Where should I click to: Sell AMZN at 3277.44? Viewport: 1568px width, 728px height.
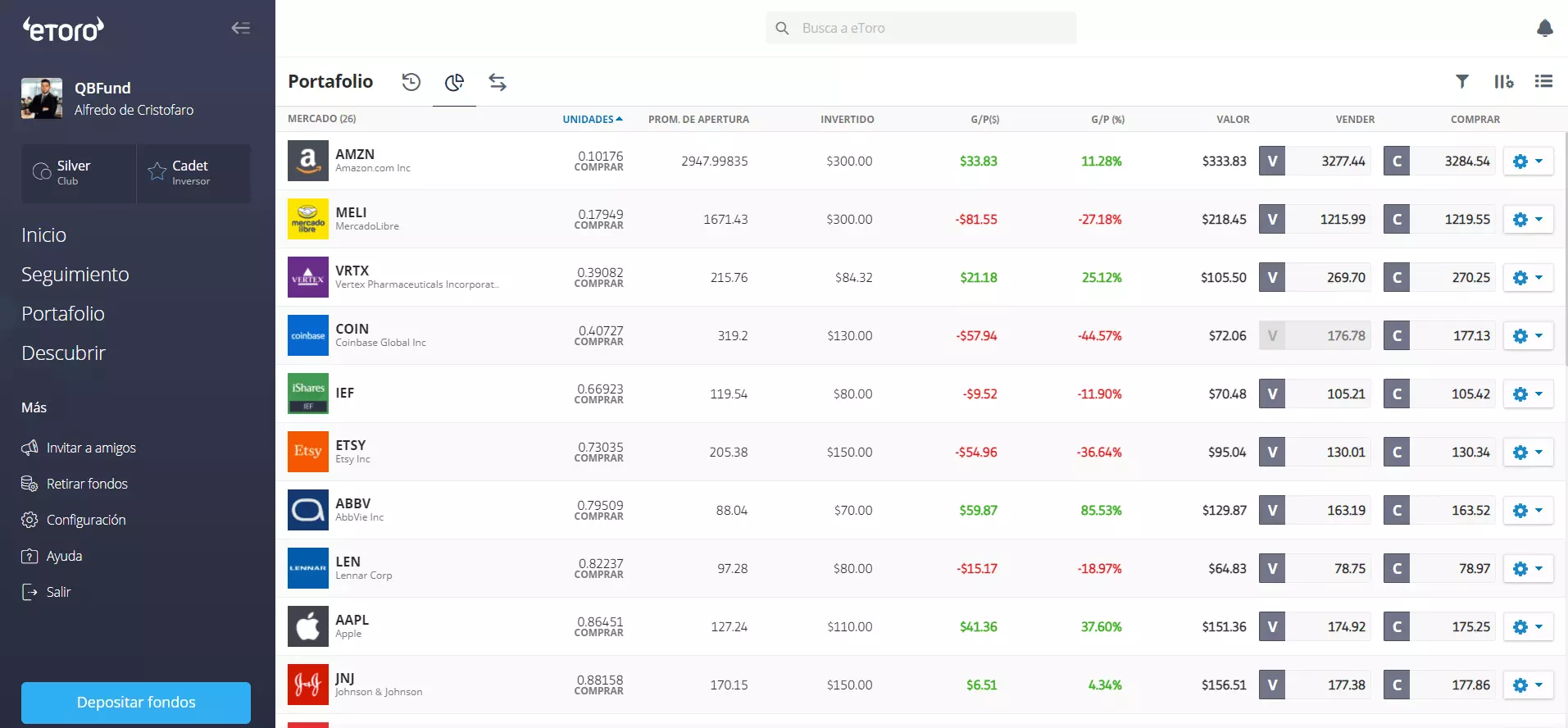pyautogui.click(x=1316, y=161)
